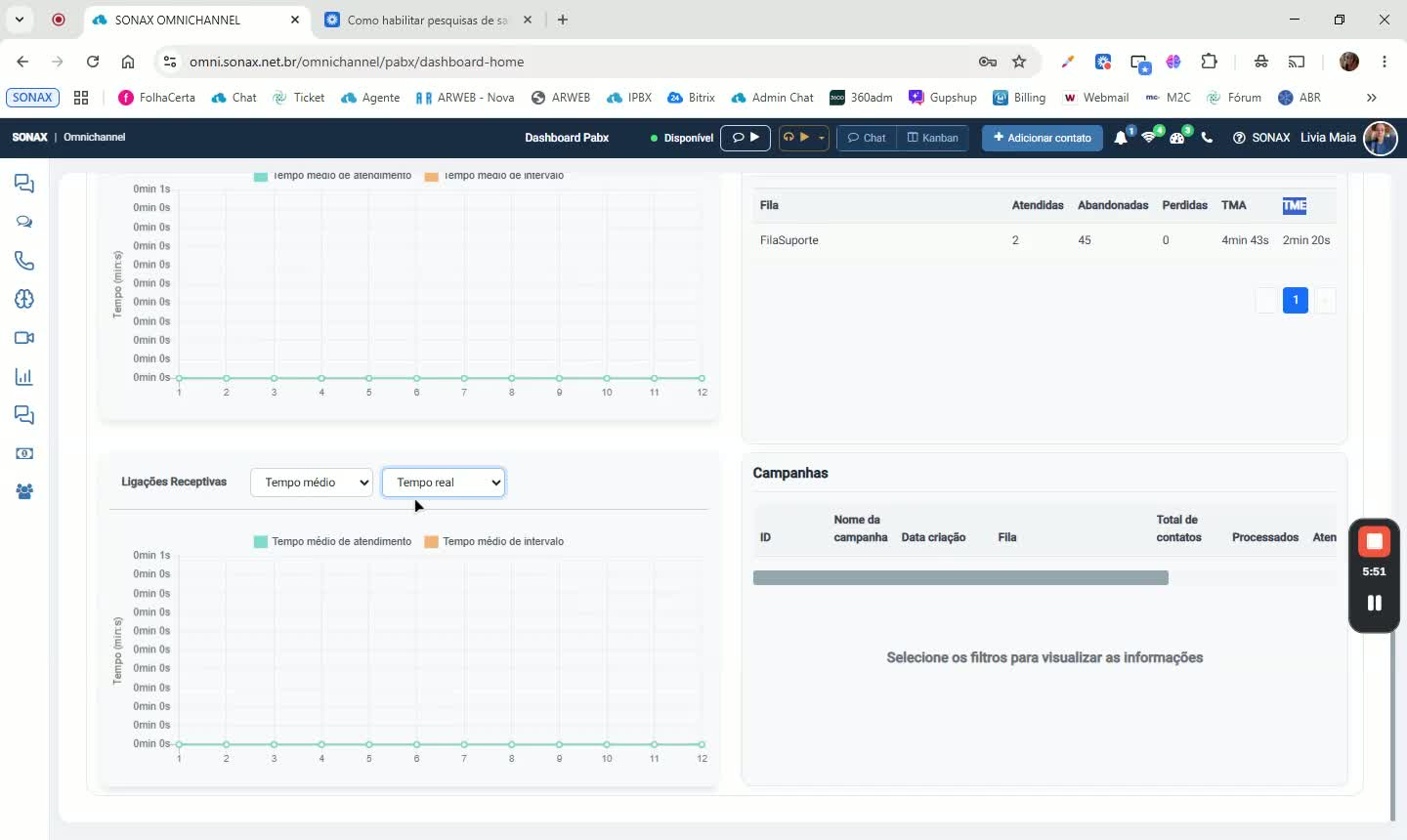Click the address bar URL
Screen dimensions: 1407x840
357,62
